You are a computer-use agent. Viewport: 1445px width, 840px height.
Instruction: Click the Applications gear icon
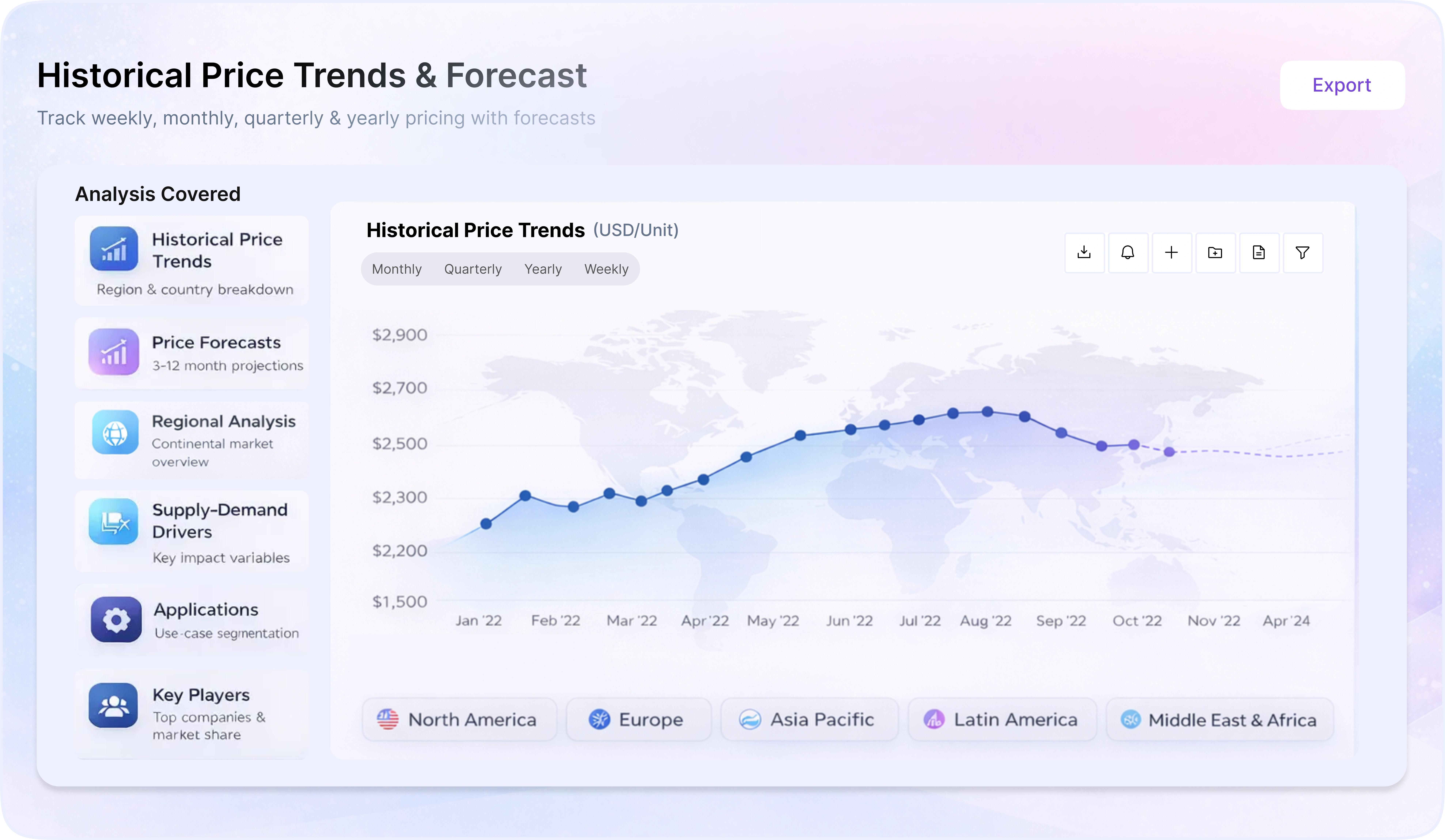point(116,620)
